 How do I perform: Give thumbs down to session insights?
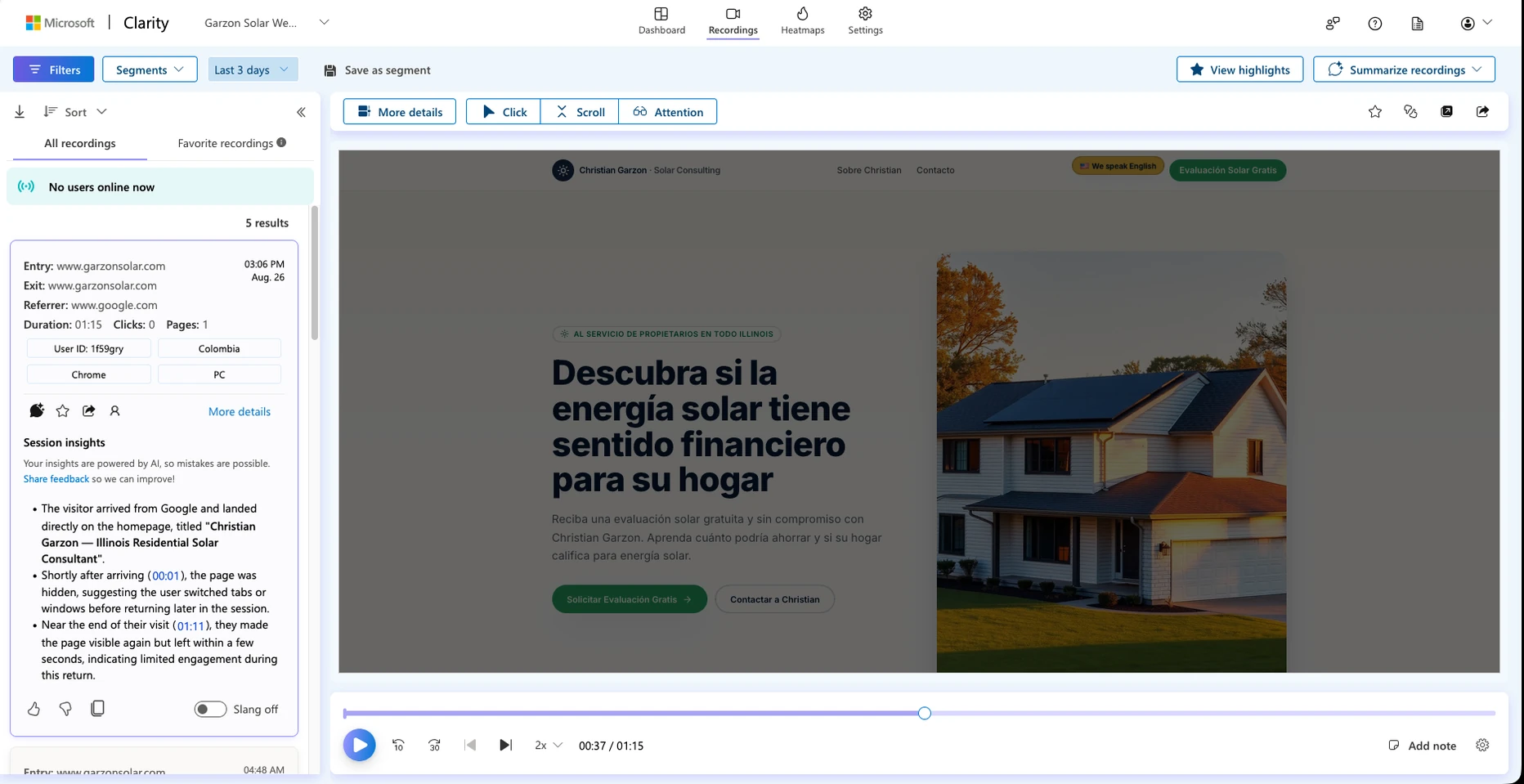tap(65, 709)
